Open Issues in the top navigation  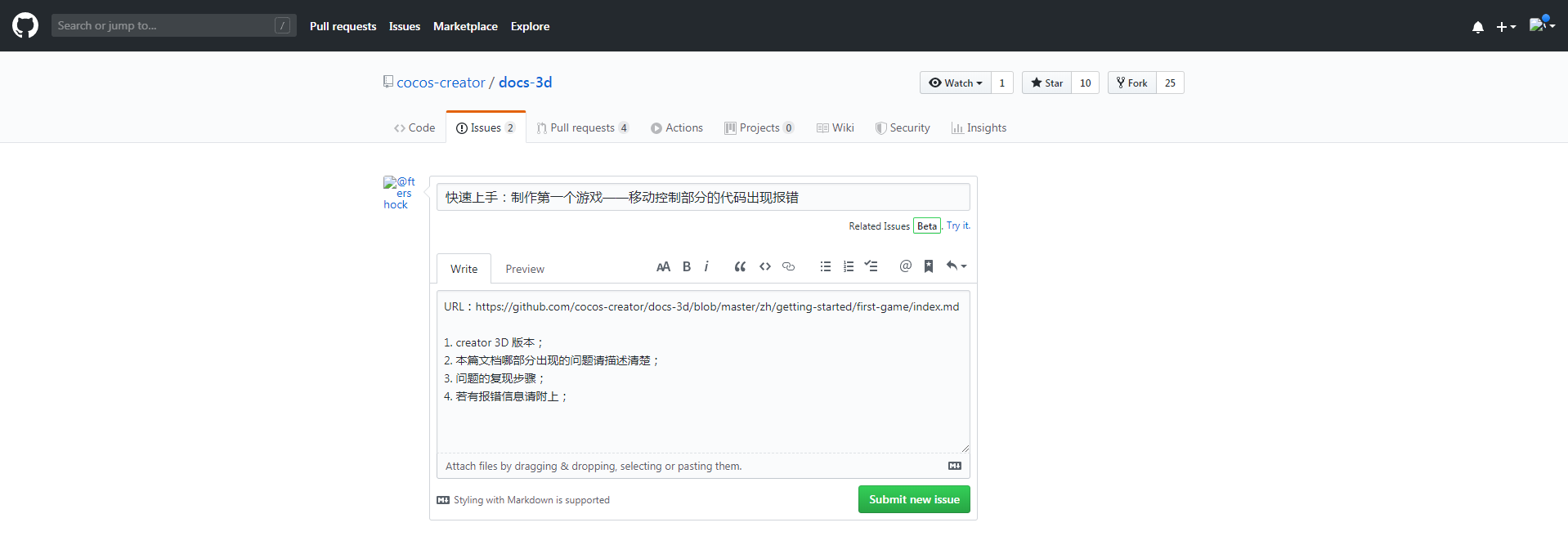[x=405, y=26]
